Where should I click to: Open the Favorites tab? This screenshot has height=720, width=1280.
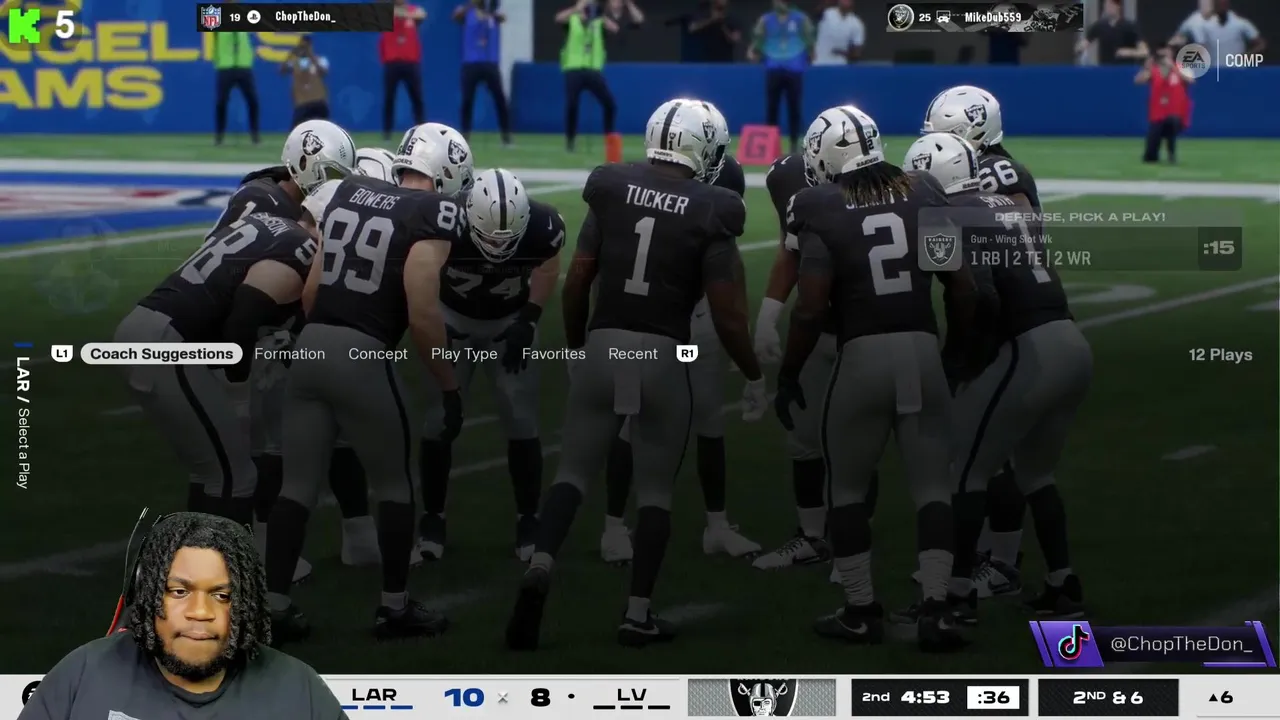click(553, 354)
